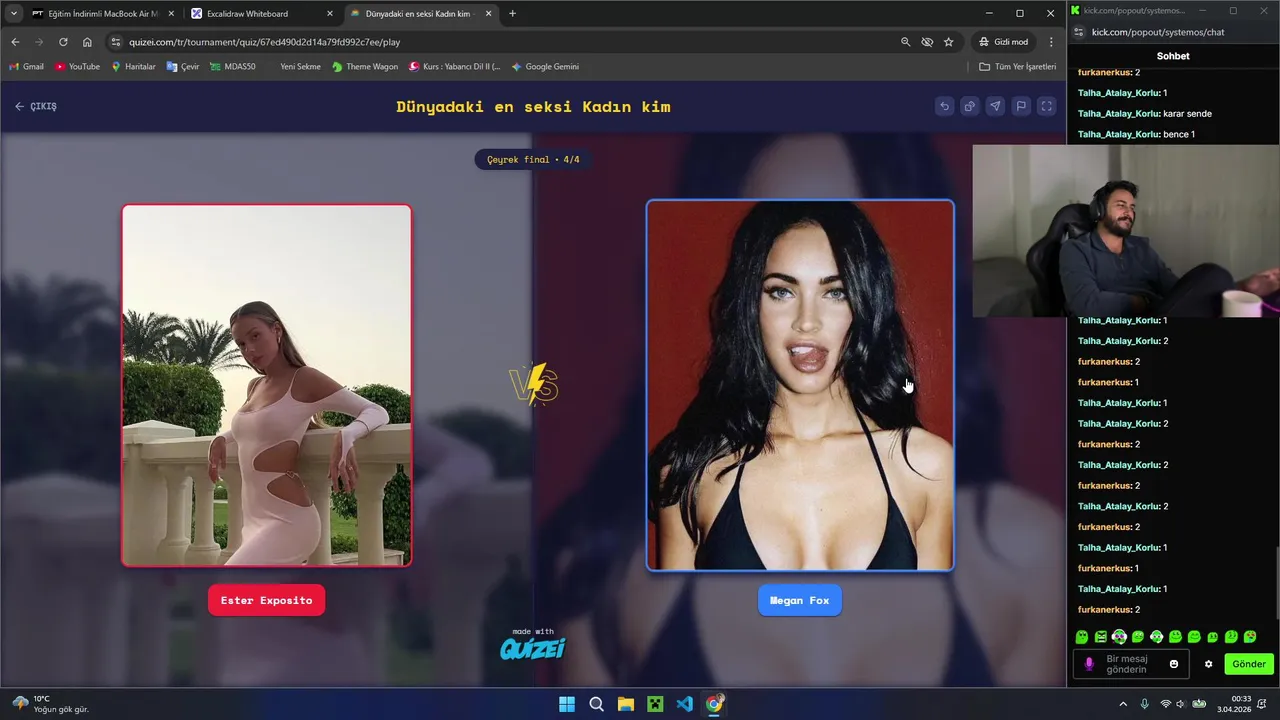Open Gmail bookmark
Screen dimensions: 1280x720
pos(27,67)
